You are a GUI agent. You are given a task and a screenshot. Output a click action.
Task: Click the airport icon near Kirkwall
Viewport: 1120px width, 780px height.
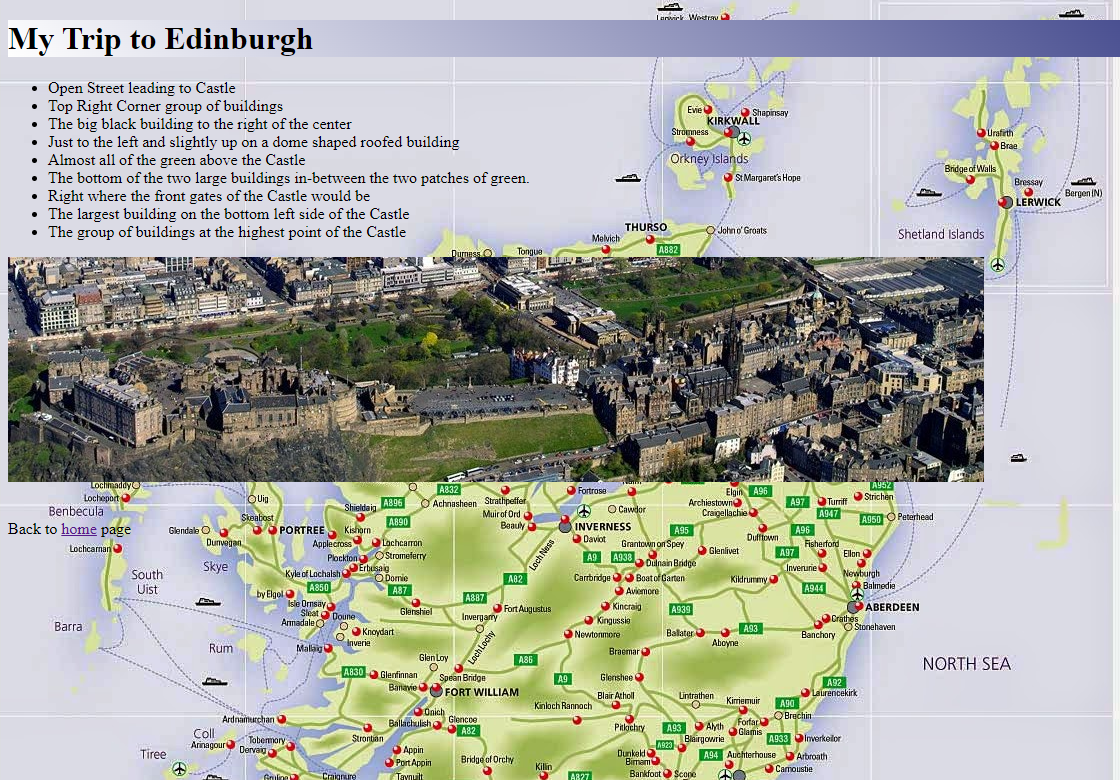[744, 138]
